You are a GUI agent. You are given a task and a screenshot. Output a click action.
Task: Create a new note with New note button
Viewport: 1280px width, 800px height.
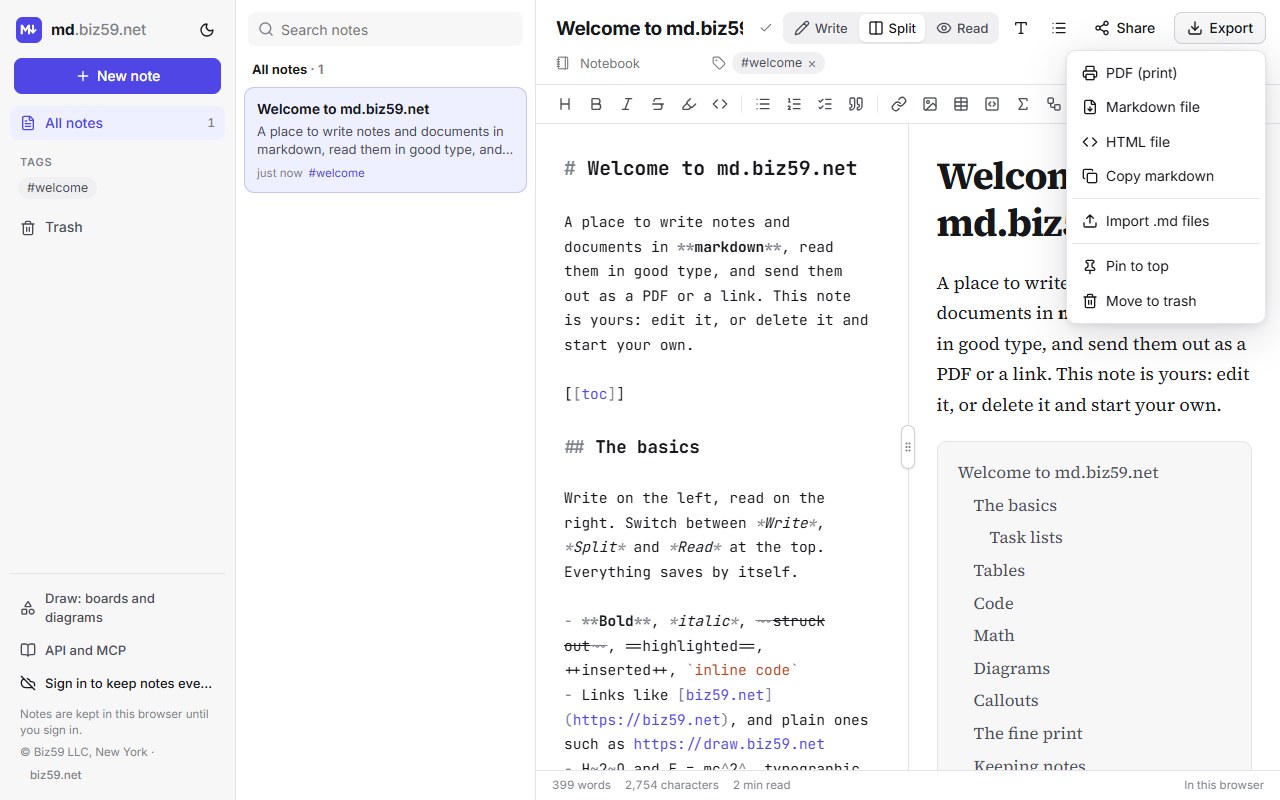pyautogui.click(x=117, y=76)
